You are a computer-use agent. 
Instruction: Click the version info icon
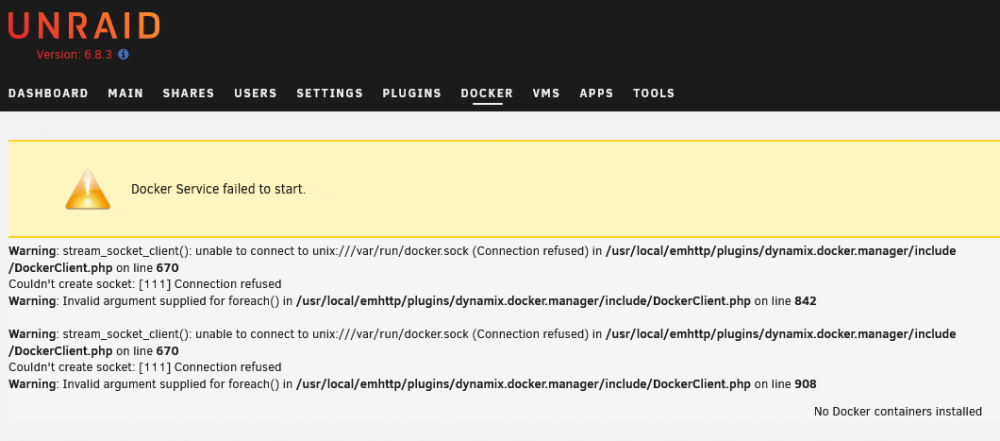pos(124,54)
